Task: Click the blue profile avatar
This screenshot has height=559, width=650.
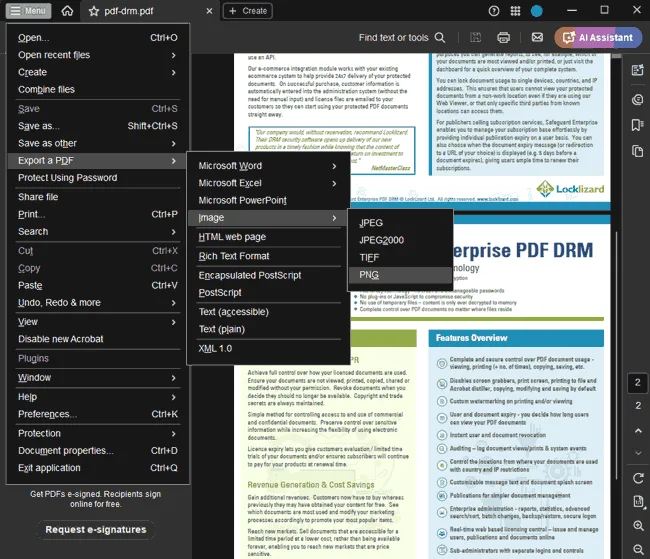Action: [x=537, y=11]
